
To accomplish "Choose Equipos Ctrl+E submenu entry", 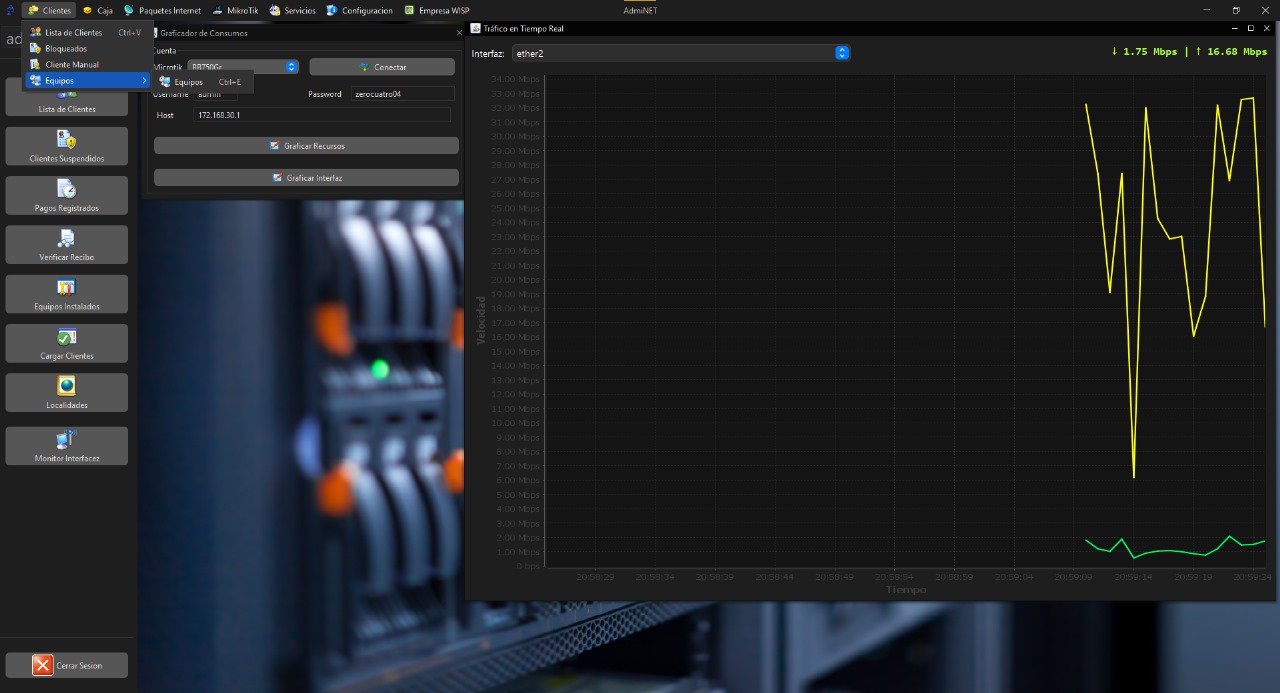I will [x=202, y=82].
